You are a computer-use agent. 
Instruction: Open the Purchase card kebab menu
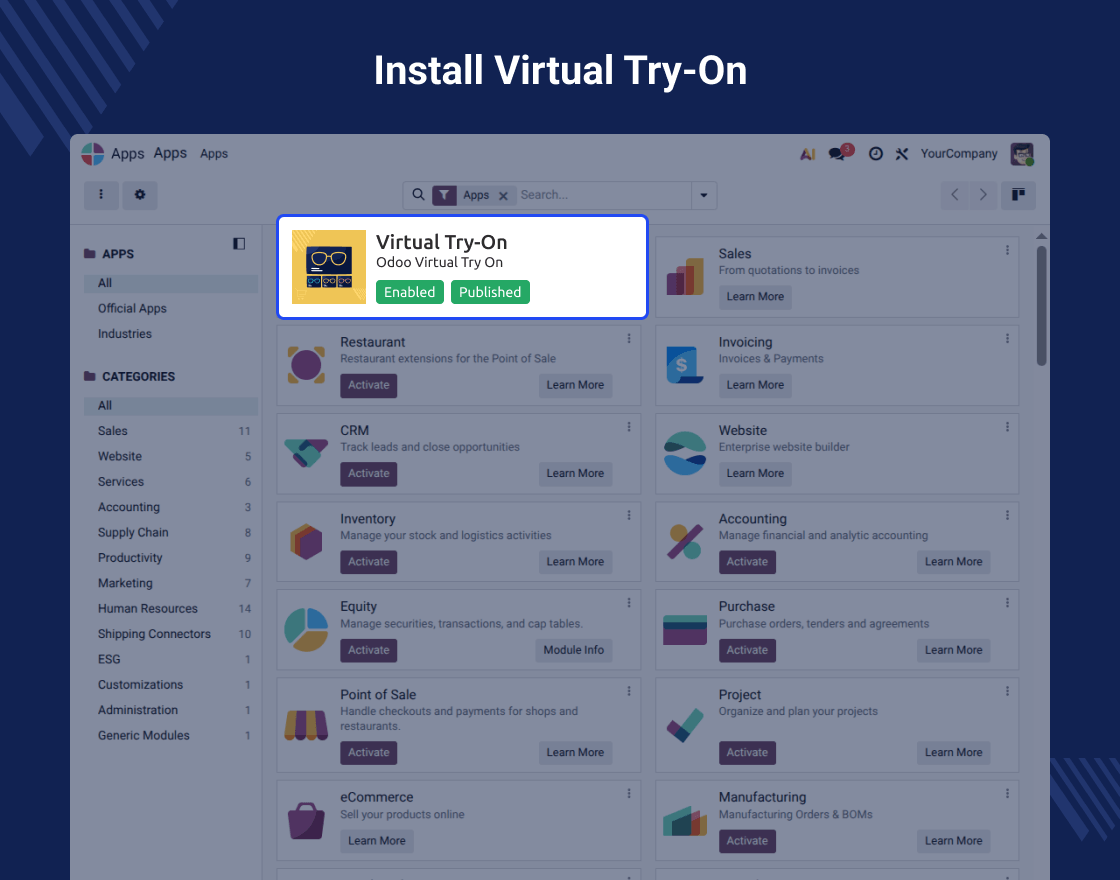point(1007,603)
